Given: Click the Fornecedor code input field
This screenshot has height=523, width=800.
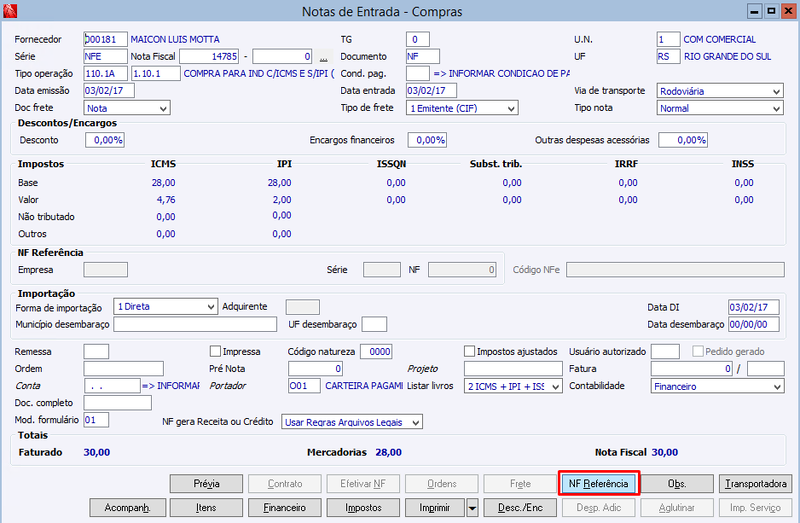Looking at the screenshot, I should pos(105,39).
